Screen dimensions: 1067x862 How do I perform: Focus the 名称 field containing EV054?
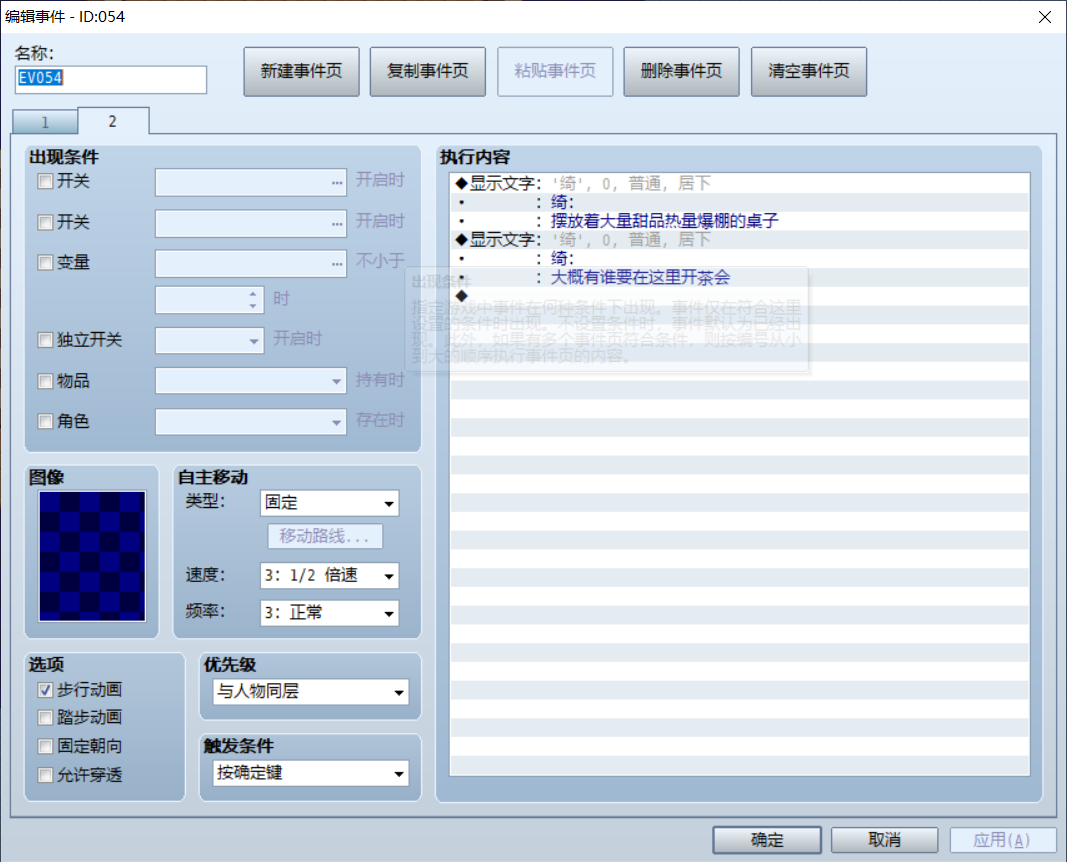[111, 79]
